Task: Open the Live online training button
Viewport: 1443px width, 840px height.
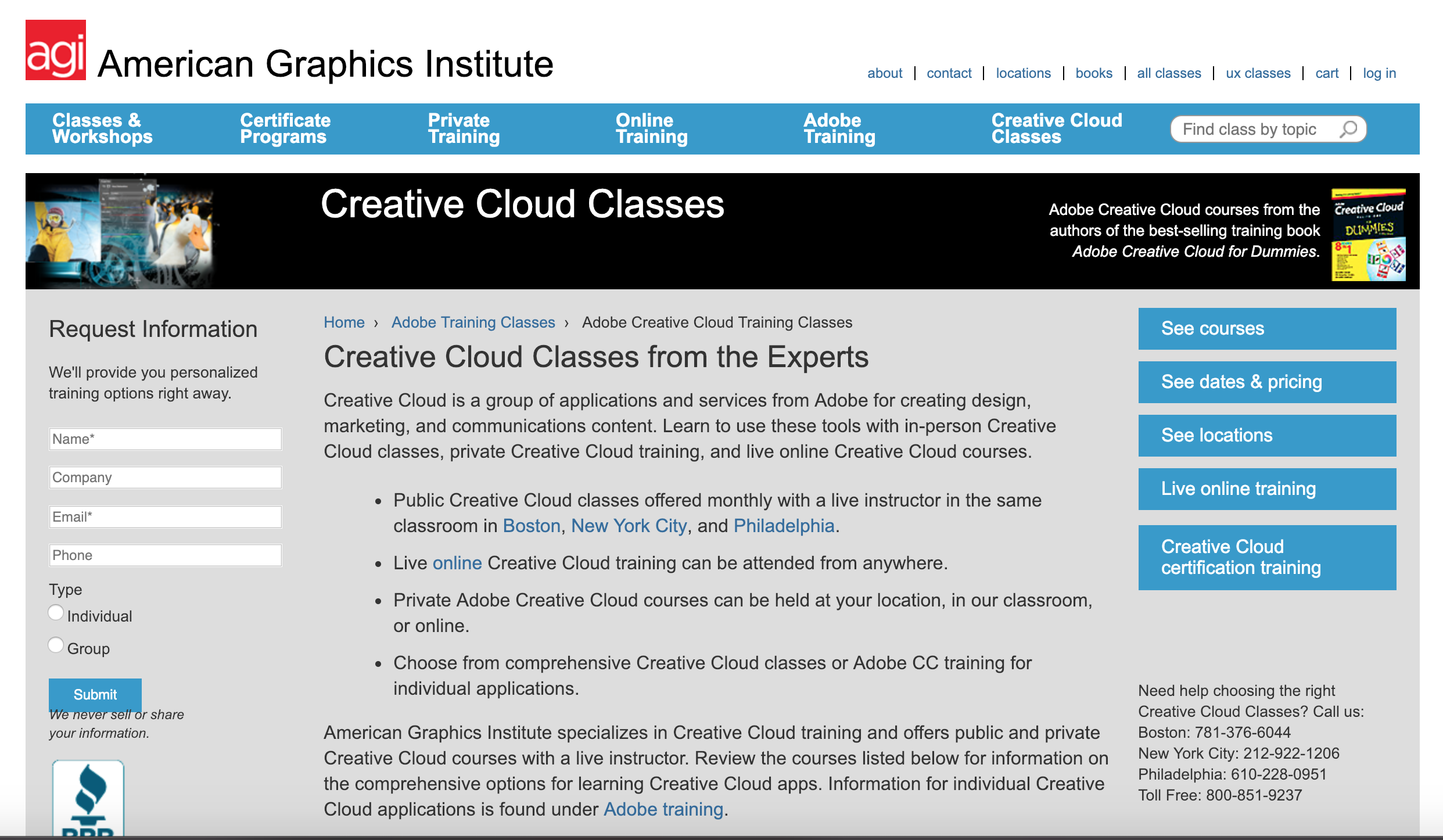Action: point(1267,489)
